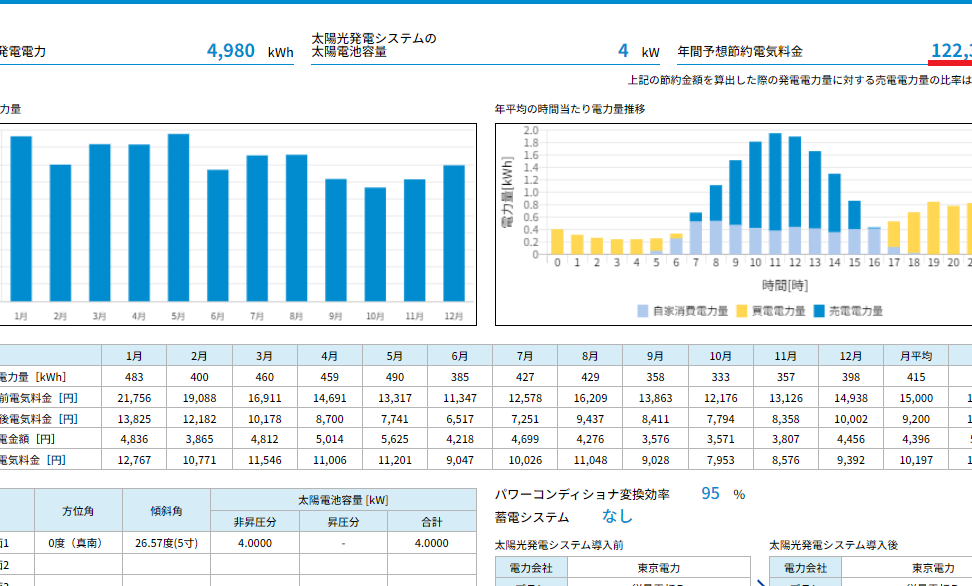Click the 4 kW solar capacity value

click(623, 51)
